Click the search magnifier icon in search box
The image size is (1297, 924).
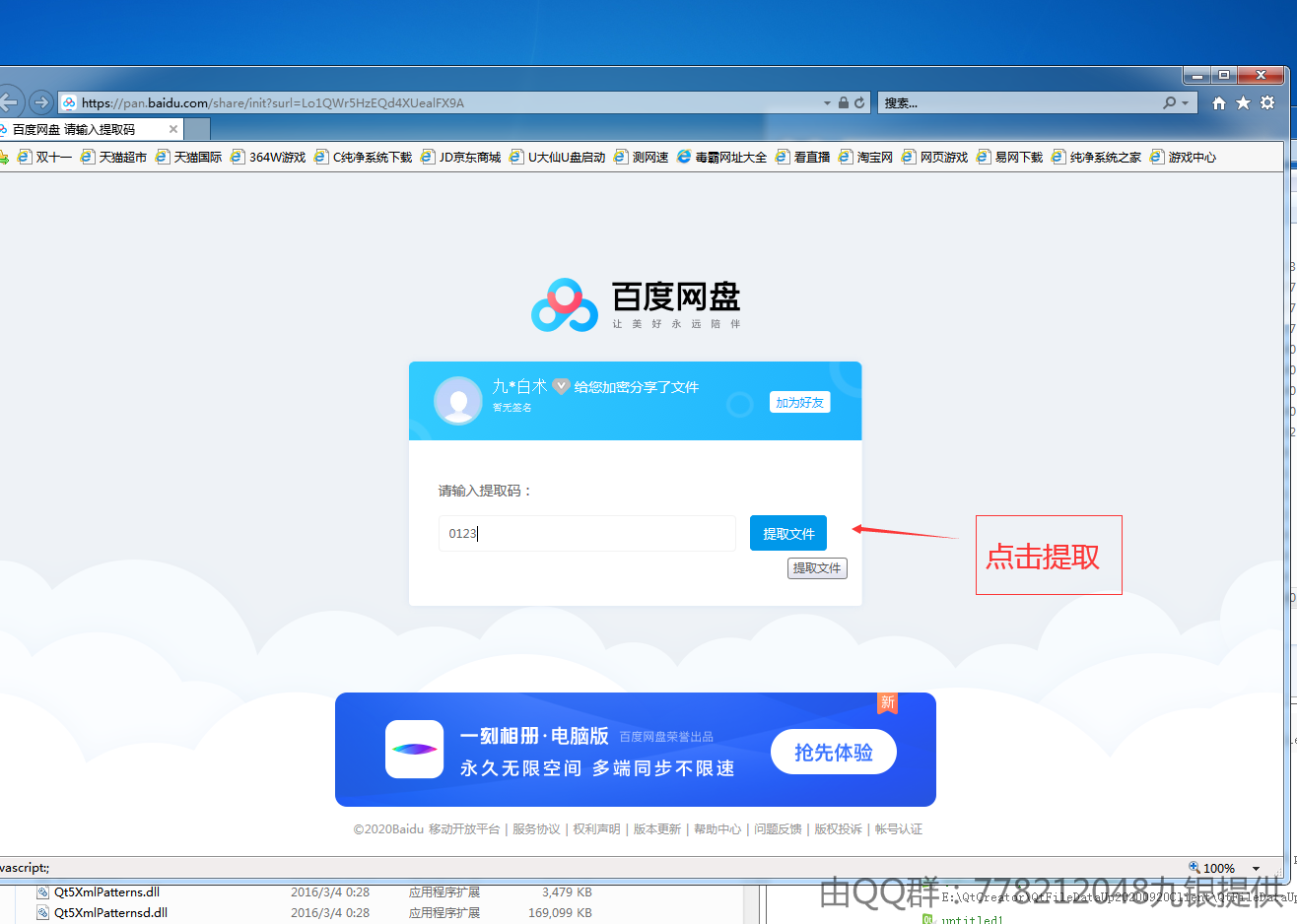point(1170,102)
